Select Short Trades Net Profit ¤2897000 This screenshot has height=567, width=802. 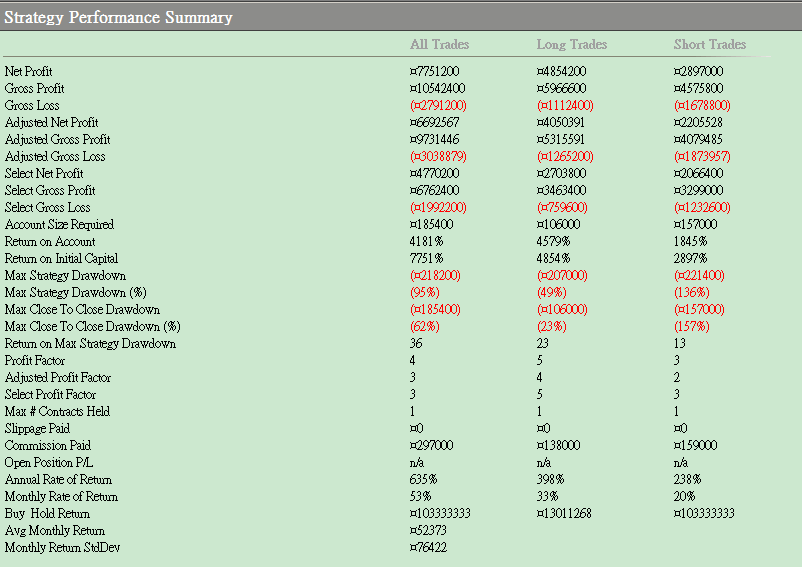(698, 71)
